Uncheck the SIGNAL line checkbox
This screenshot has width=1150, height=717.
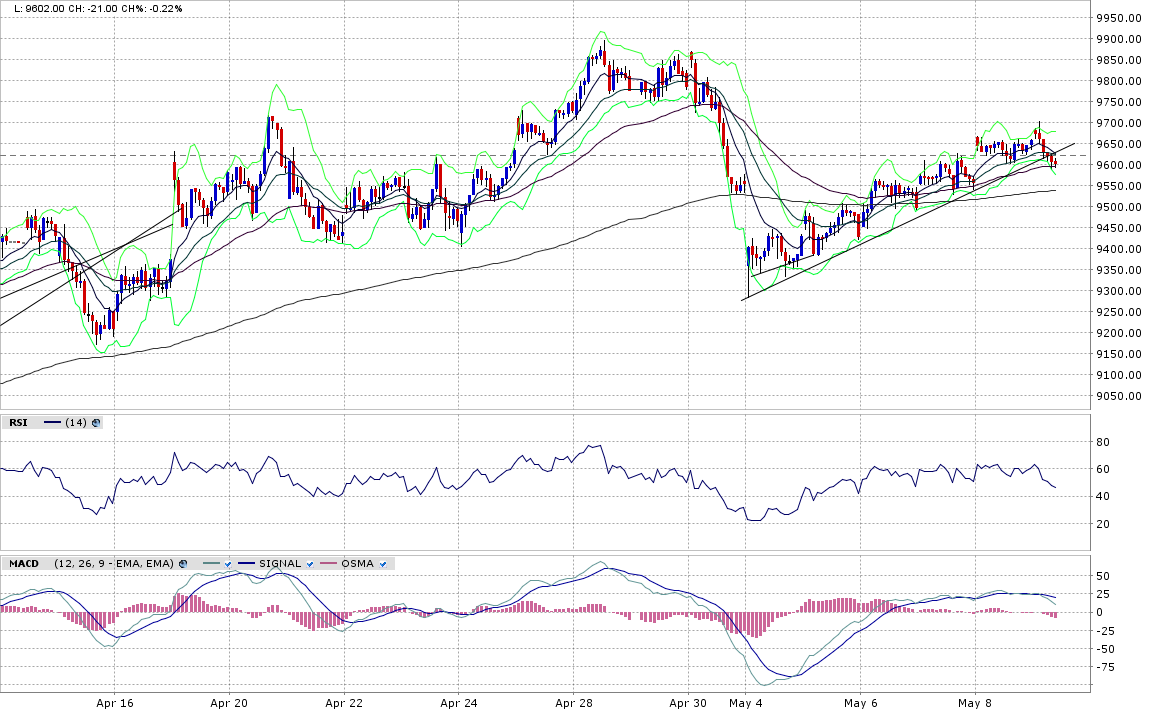pos(310,564)
